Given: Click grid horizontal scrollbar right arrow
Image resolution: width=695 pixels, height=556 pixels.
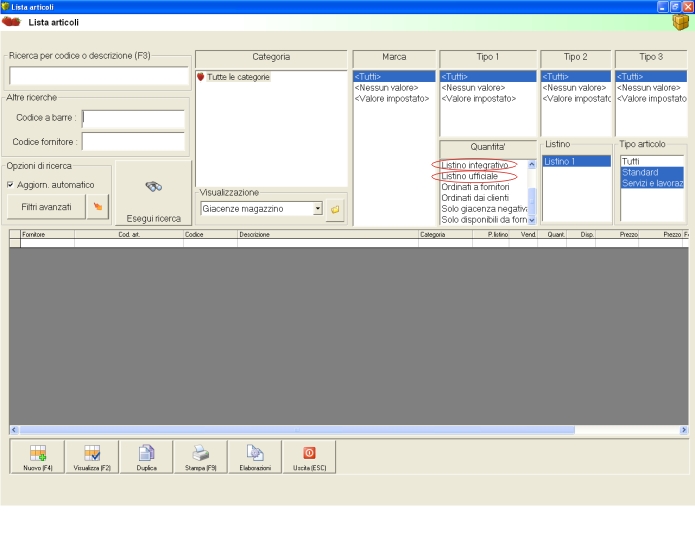Looking at the screenshot, I should [683, 430].
